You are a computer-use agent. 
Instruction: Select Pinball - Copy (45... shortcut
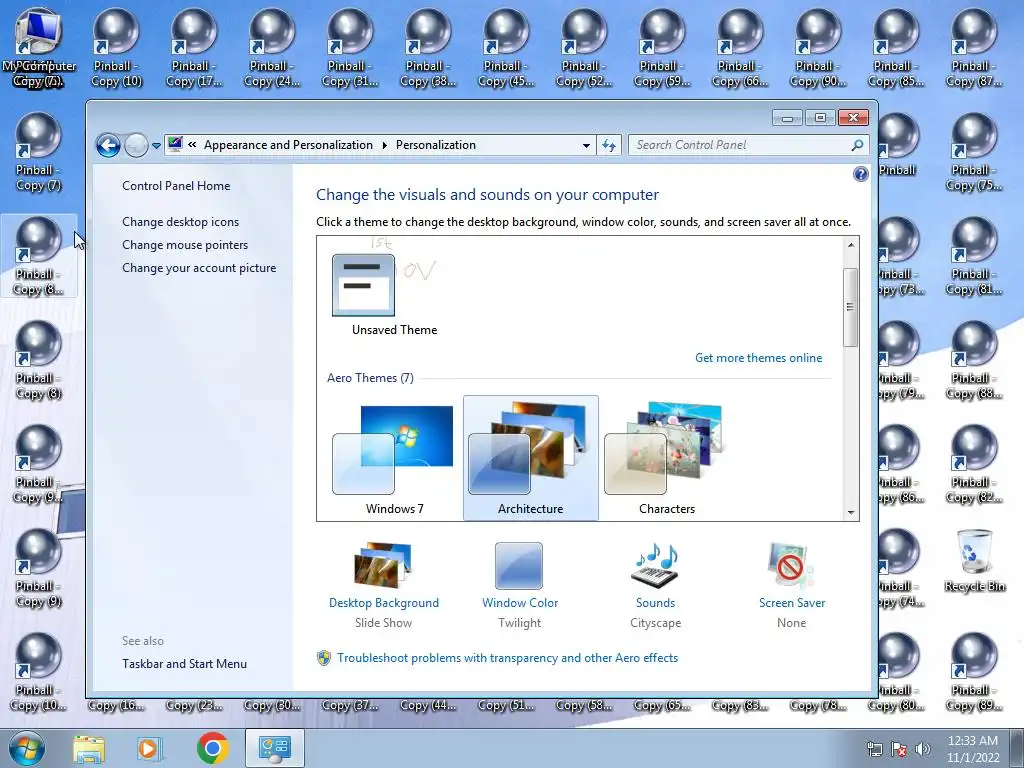506,47
